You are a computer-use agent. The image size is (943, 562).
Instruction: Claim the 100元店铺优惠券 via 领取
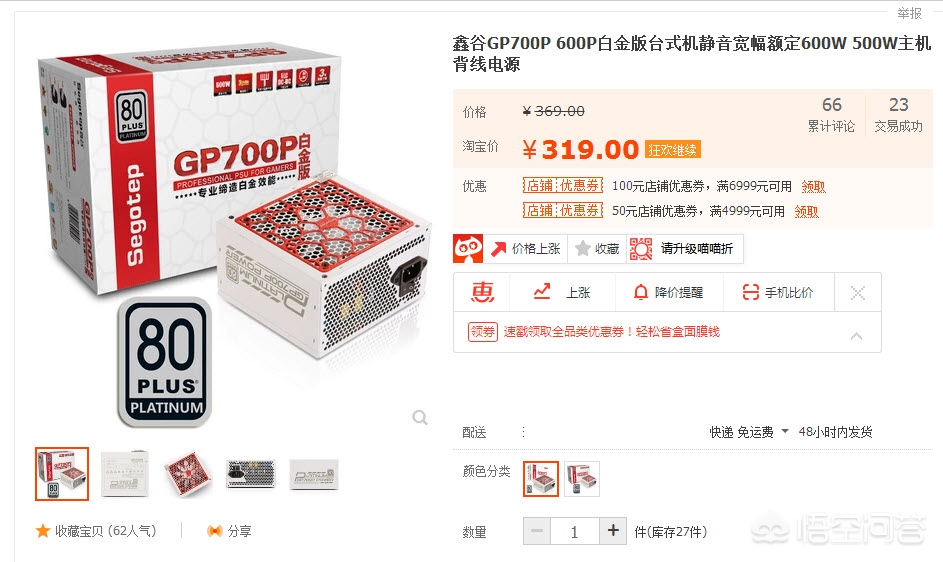click(814, 187)
